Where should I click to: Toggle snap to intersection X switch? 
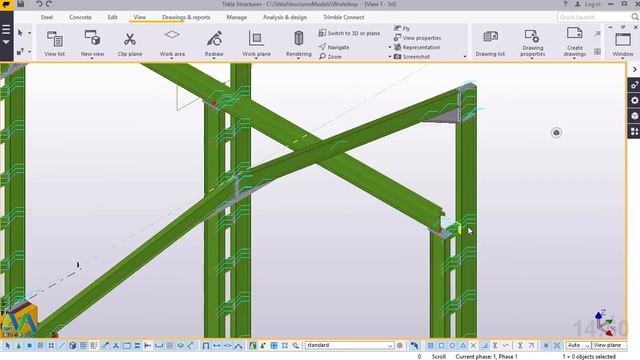point(473,345)
